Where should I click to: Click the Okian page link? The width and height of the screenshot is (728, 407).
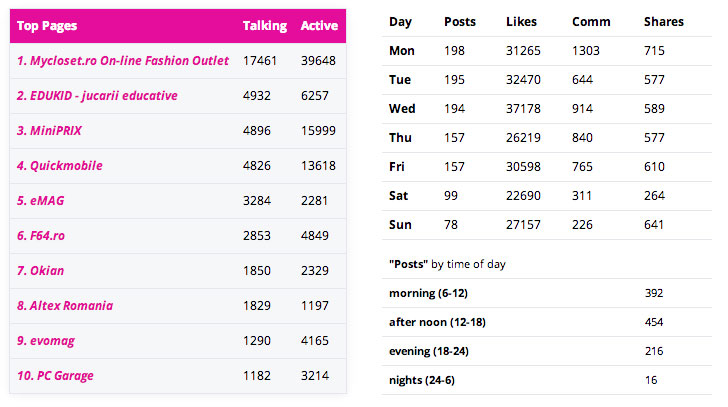coord(40,271)
